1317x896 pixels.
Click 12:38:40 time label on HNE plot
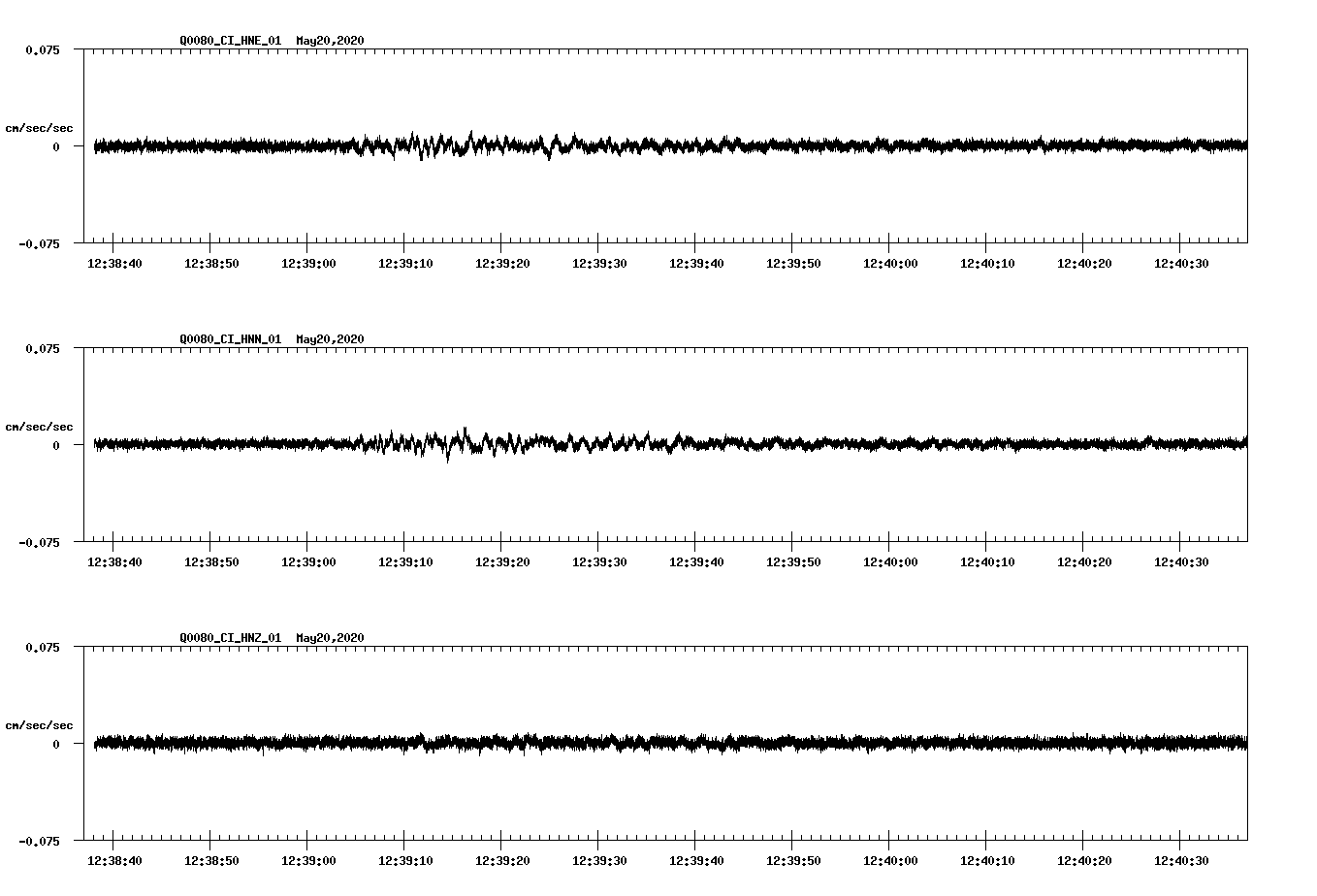tap(114, 264)
